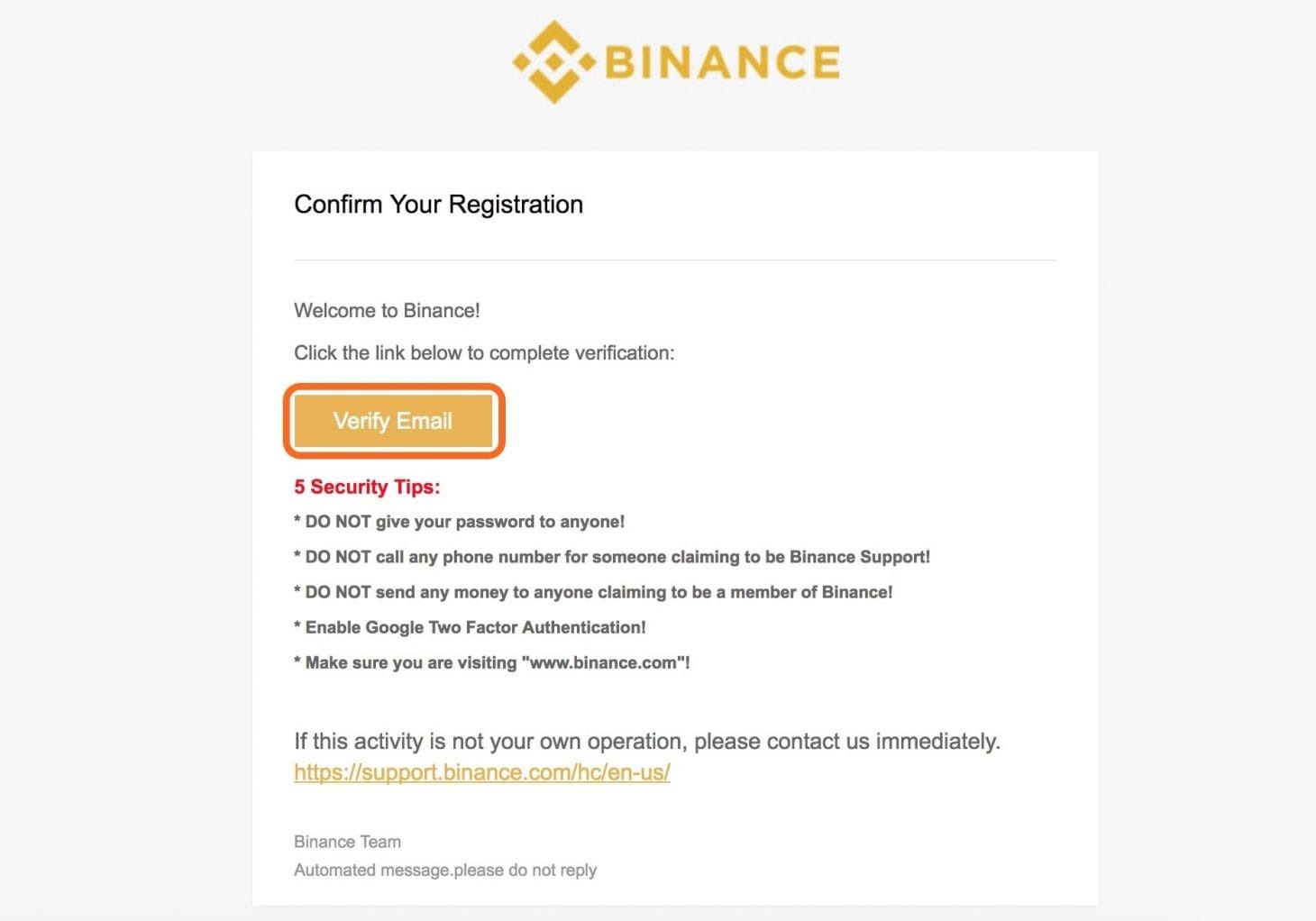Click the Welcome to Binance text
1316x921 pixels.
click(x=388, y=310)
